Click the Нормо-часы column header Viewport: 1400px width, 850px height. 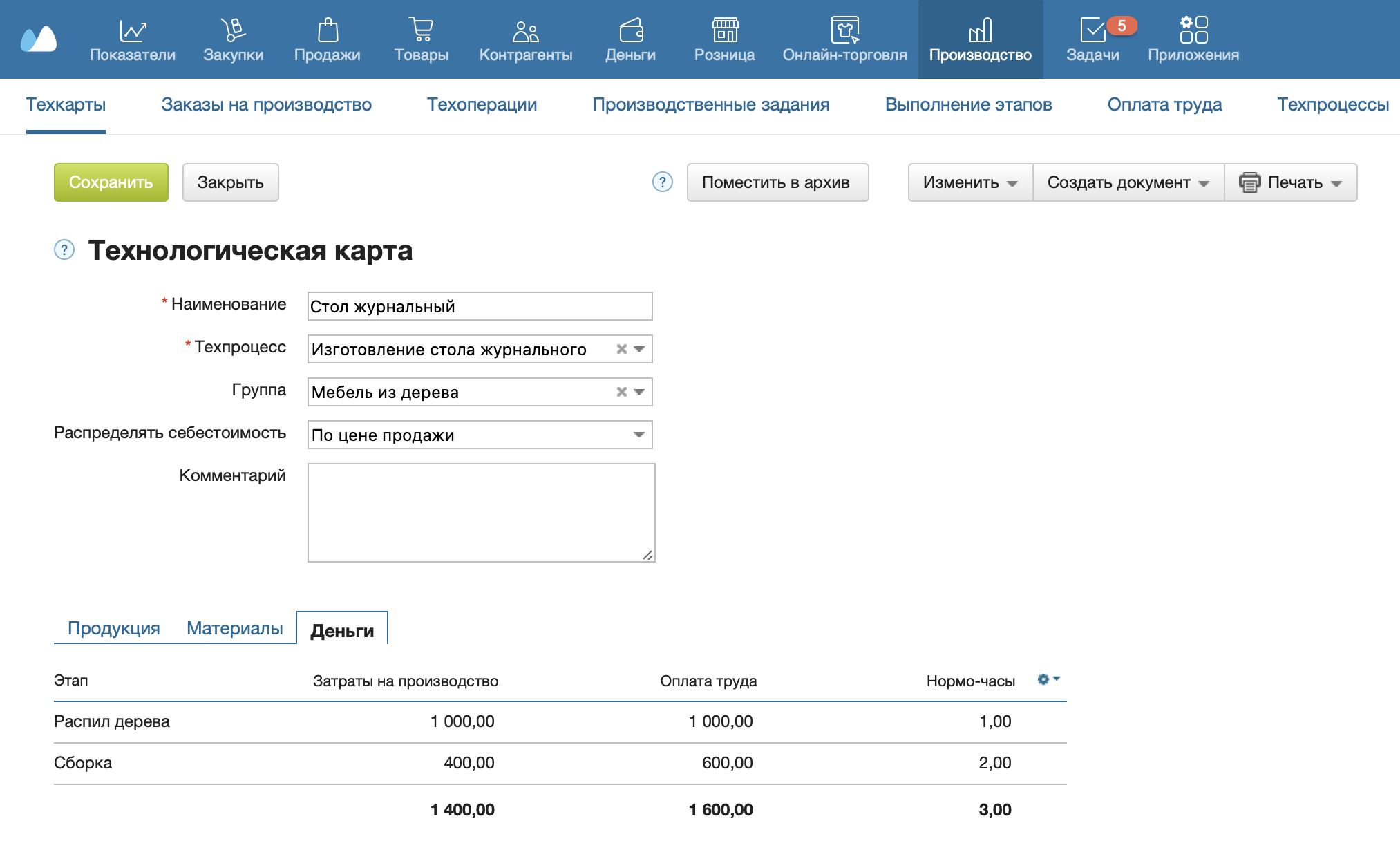[x=971, y=681]
